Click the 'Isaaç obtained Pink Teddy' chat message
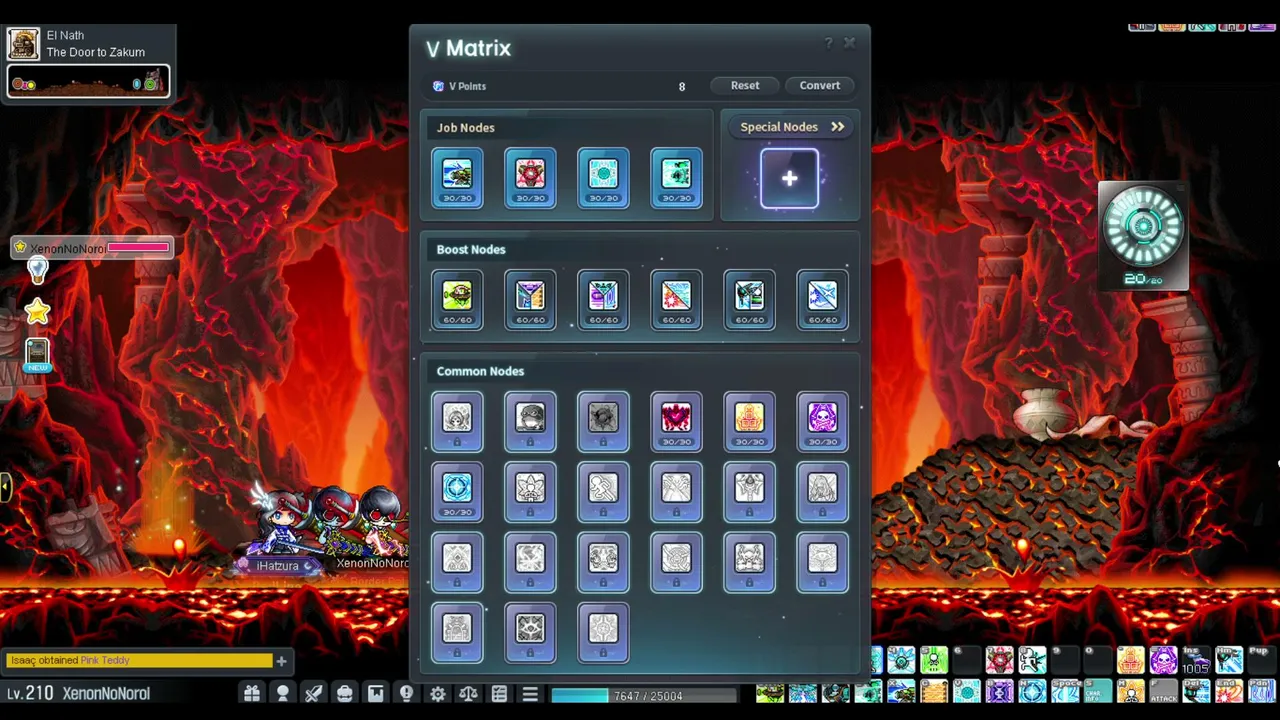 (x=70, y=661)
